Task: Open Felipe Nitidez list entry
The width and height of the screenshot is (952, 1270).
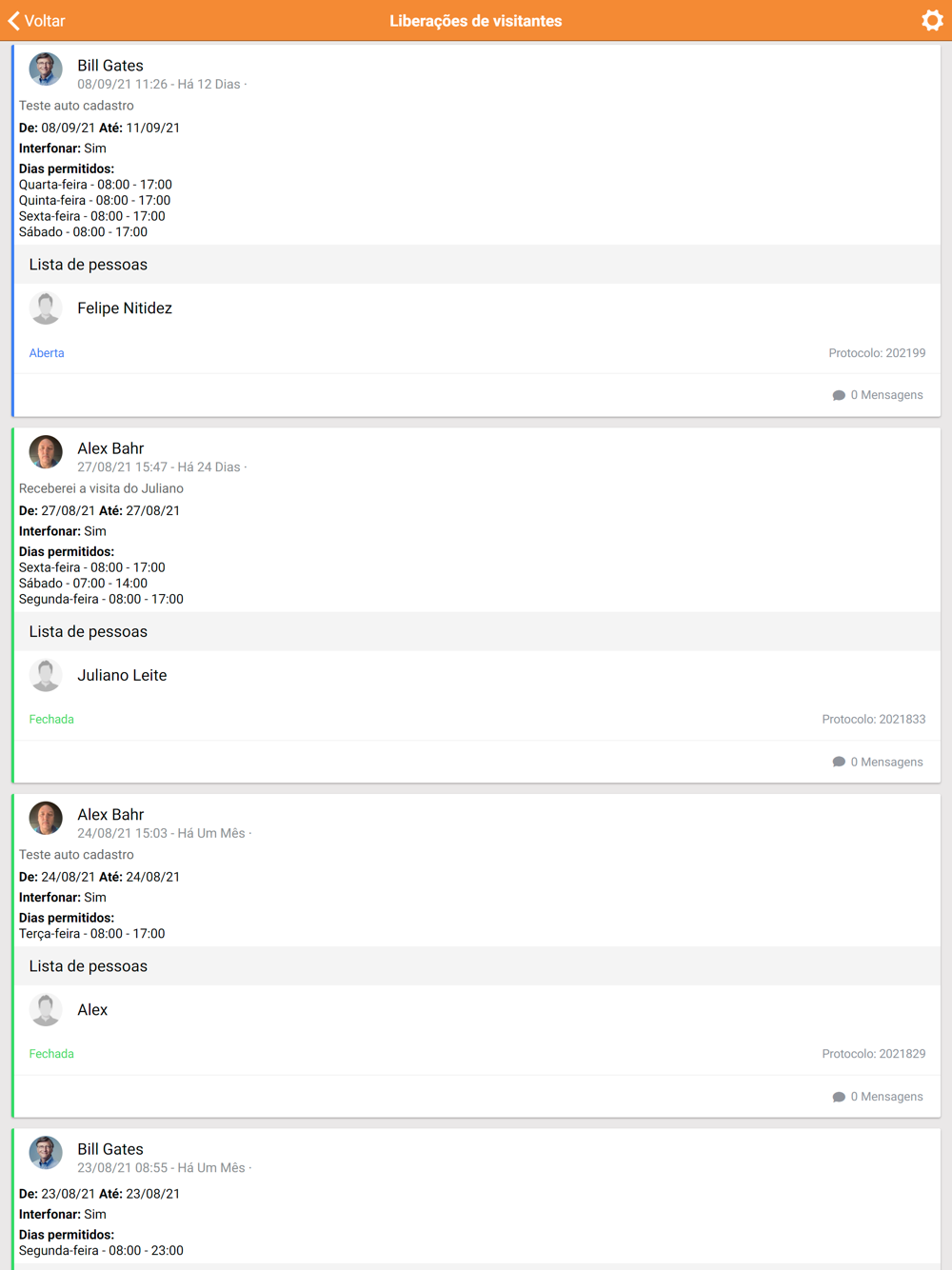Action: point(477,308)
